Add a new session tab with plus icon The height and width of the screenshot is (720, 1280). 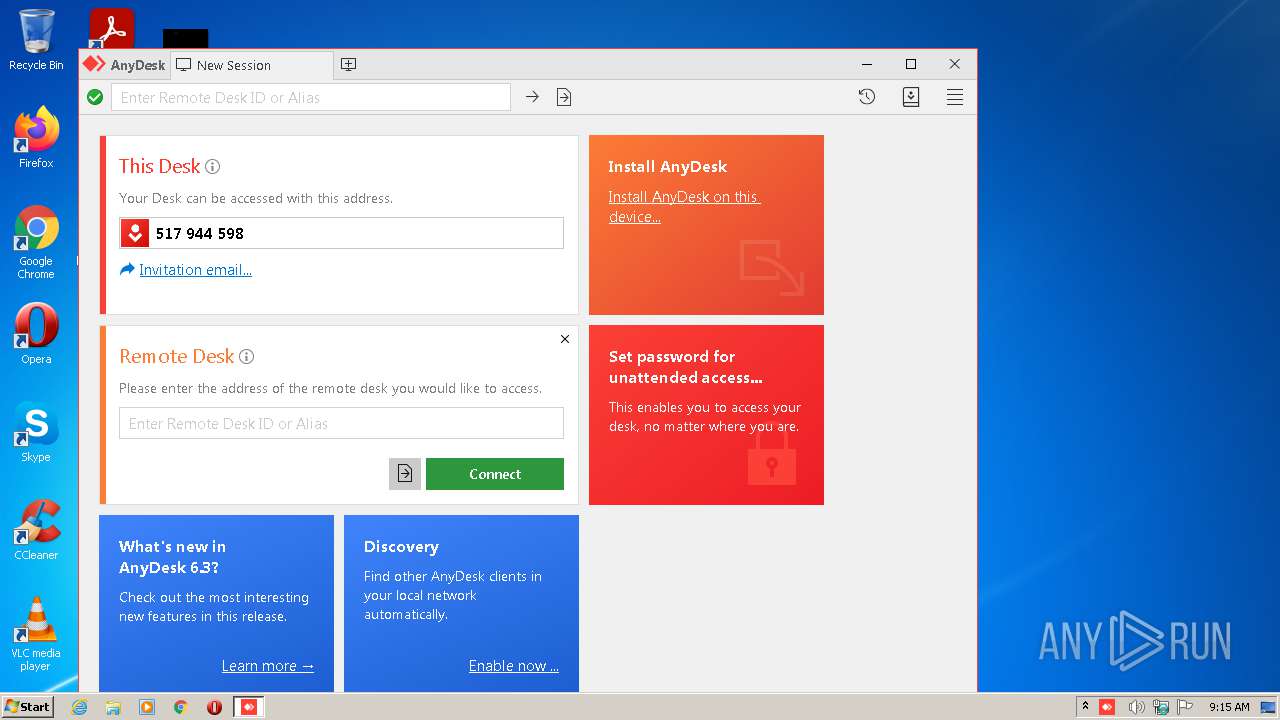click(348, 64)
